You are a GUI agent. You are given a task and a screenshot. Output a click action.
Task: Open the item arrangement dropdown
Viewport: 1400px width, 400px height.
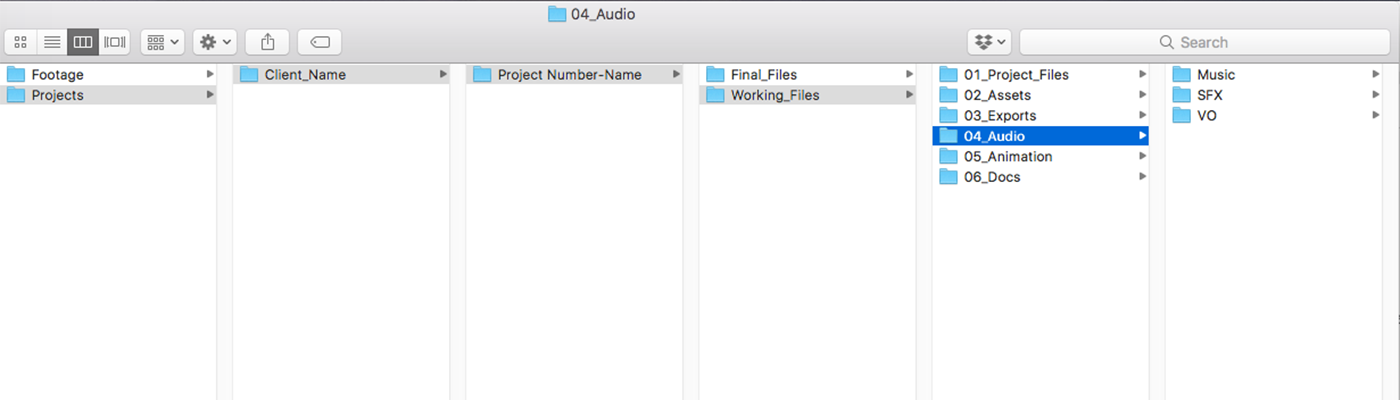(x=162, y=42)
